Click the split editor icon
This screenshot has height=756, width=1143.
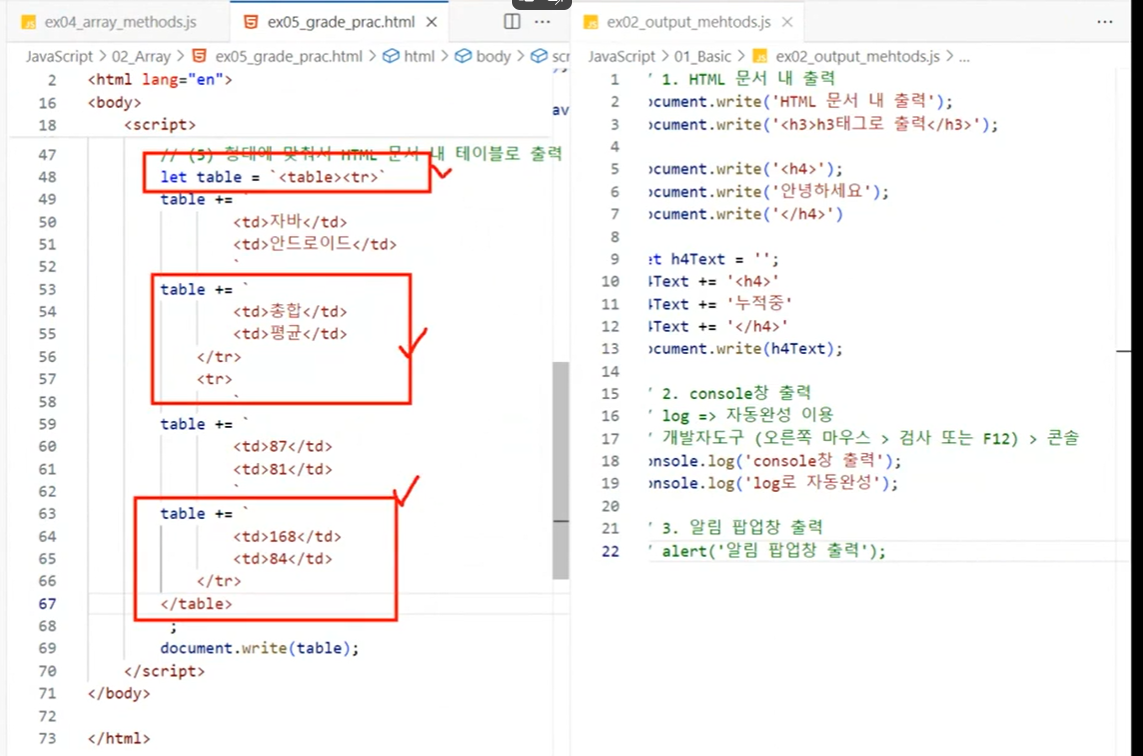pyautogui.click(x=512, y=22)
